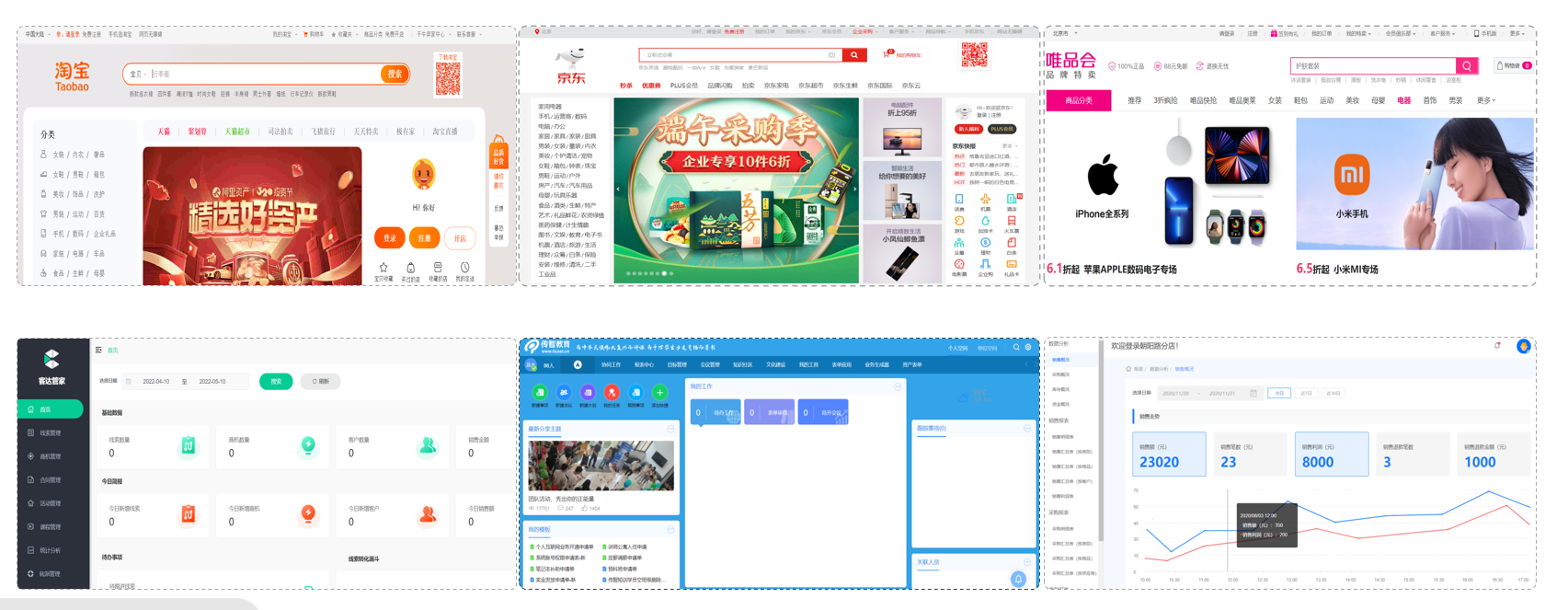Viewport: 1568px width, 610px height.
Task: Click the settings gear in blue dashboard header
Action: [1028, 348]
